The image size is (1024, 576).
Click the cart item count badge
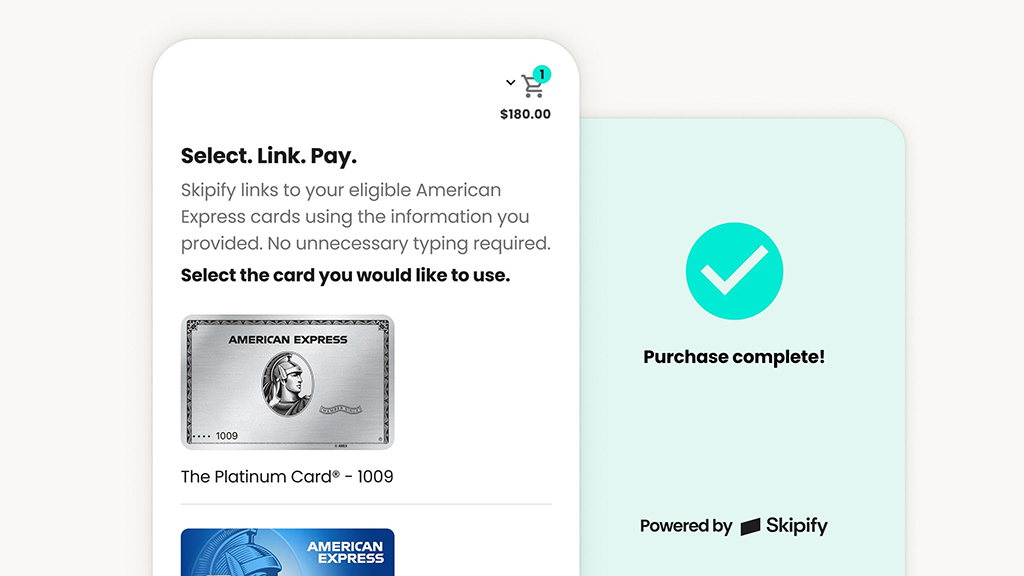[541, 74]
